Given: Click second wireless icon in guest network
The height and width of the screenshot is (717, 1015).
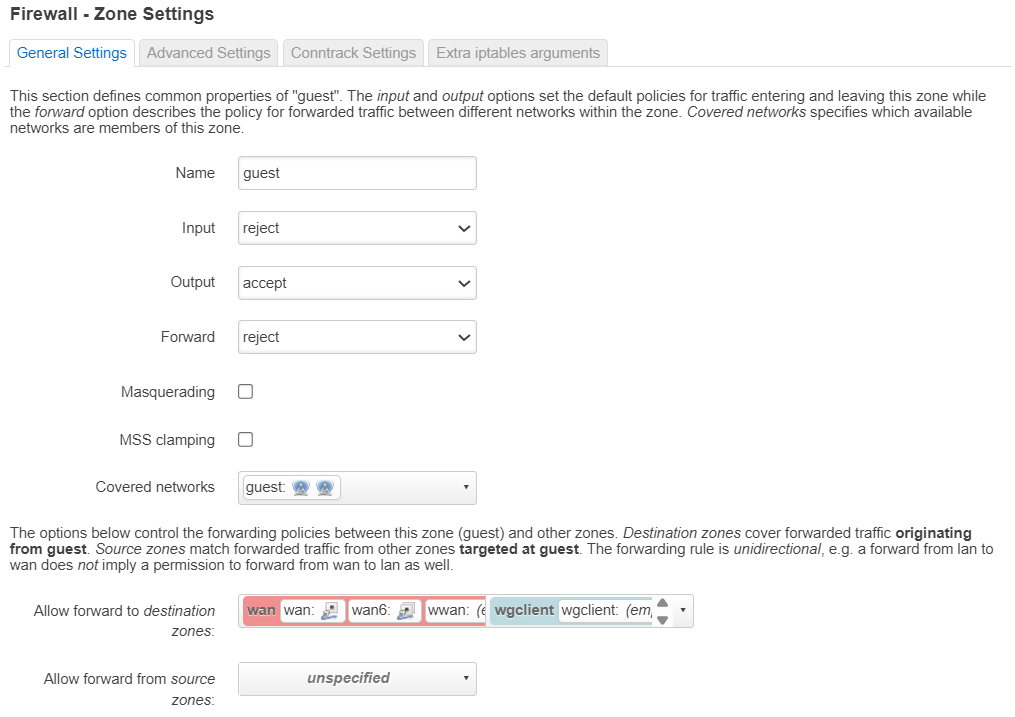Looking at the screenshot, I should (x=324, y=488).
